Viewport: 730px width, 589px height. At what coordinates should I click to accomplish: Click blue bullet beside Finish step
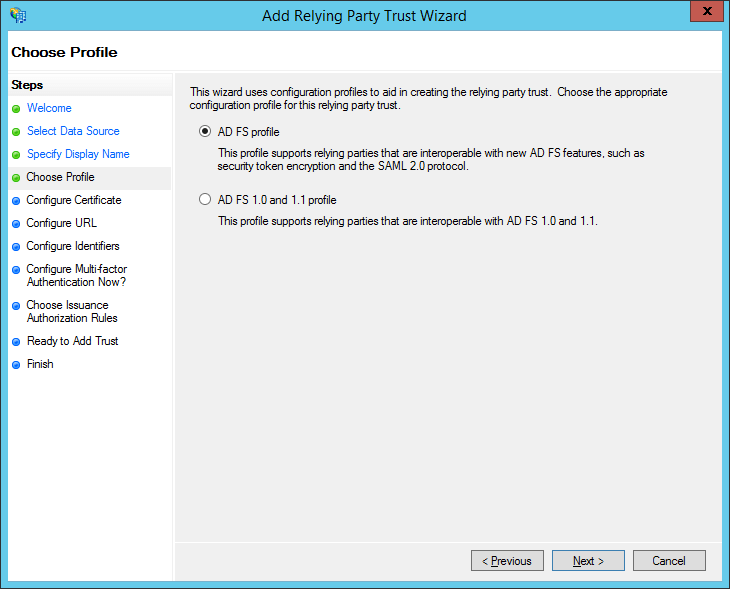16,365
